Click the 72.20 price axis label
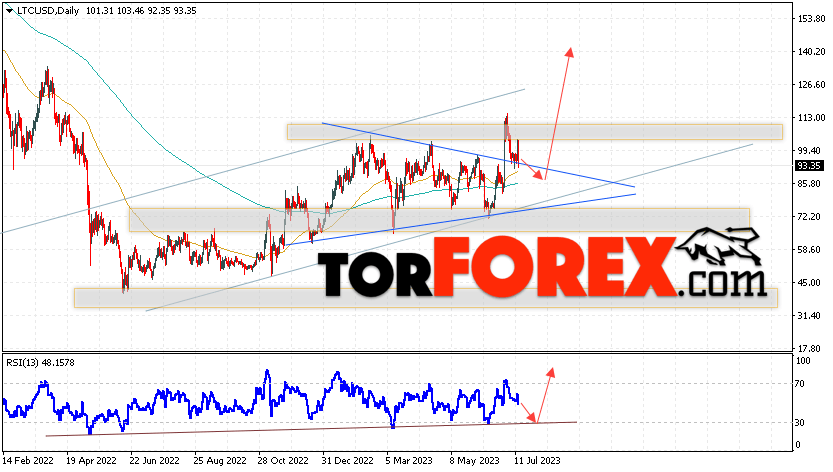 [x=812, y=216]
